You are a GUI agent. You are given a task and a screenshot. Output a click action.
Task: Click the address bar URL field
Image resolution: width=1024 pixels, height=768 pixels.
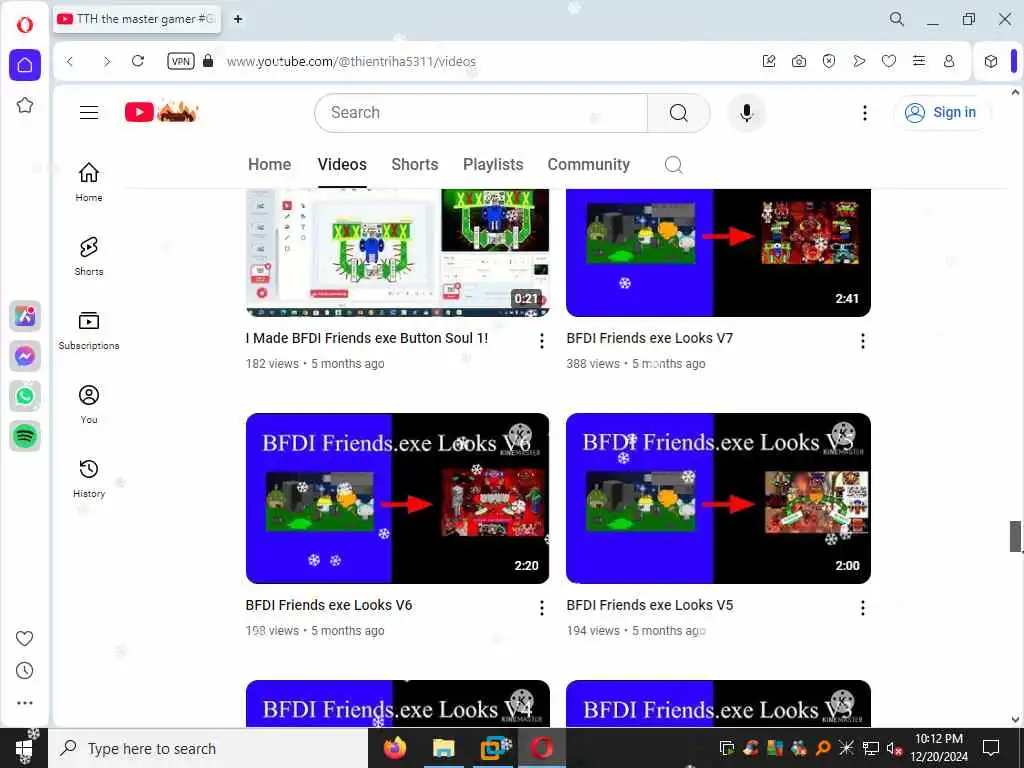(351, 61)
